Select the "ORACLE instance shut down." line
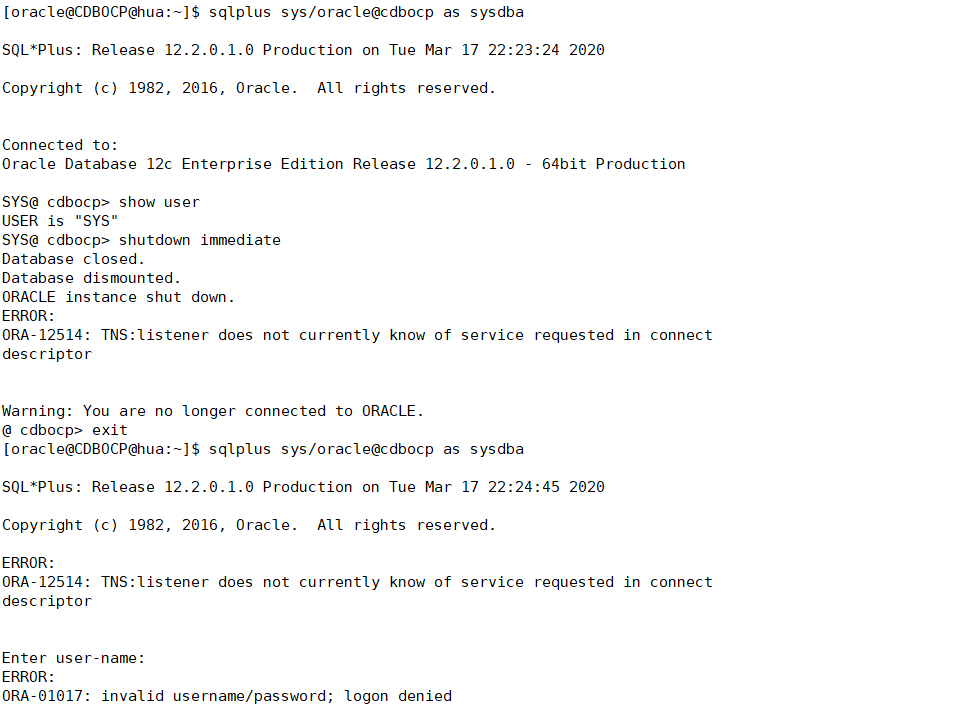 [x=118, y=297]
